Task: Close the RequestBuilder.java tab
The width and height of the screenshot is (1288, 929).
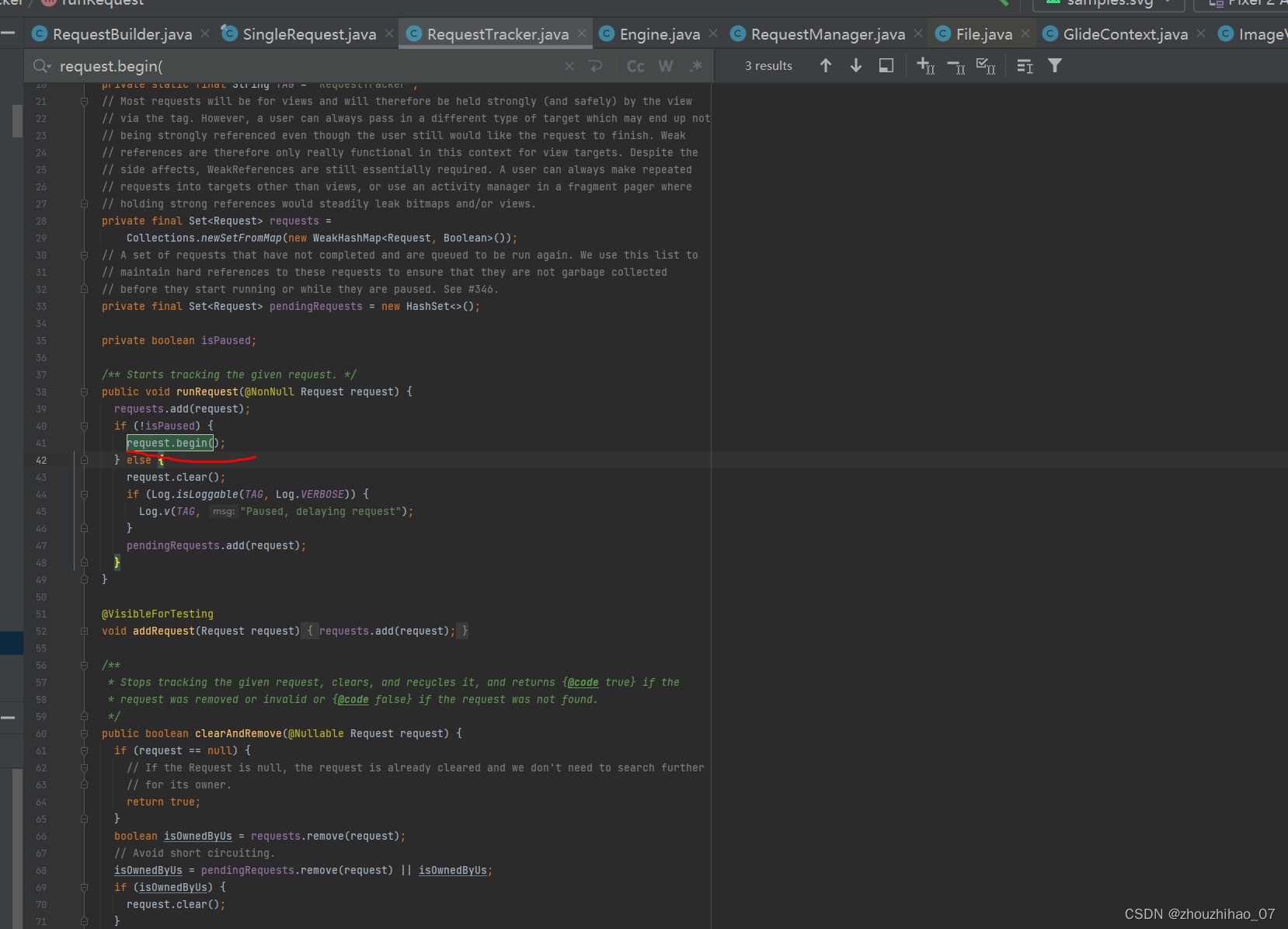Action: 205,33
